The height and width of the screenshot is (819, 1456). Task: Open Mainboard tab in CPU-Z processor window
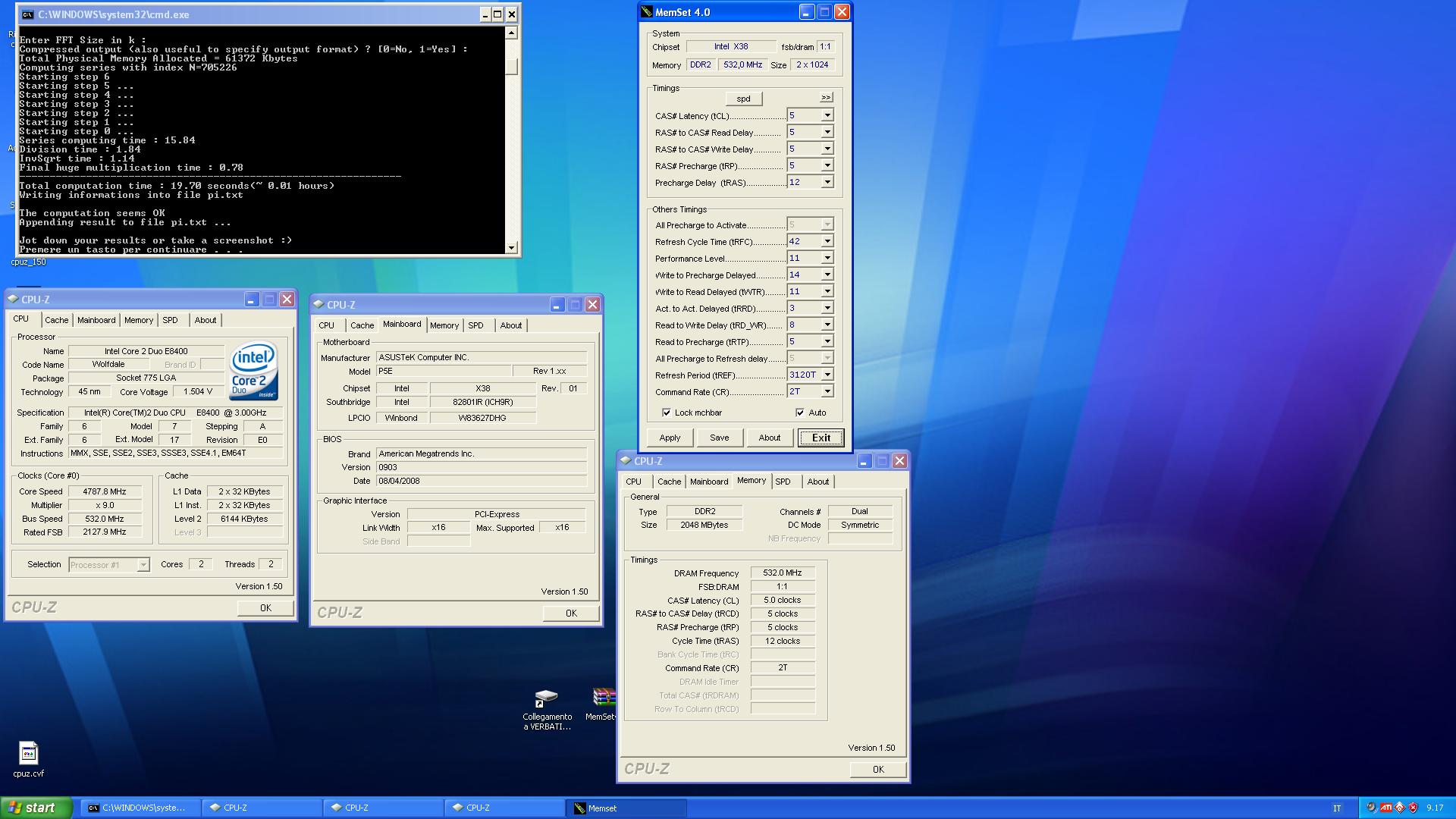click(96, 320)
